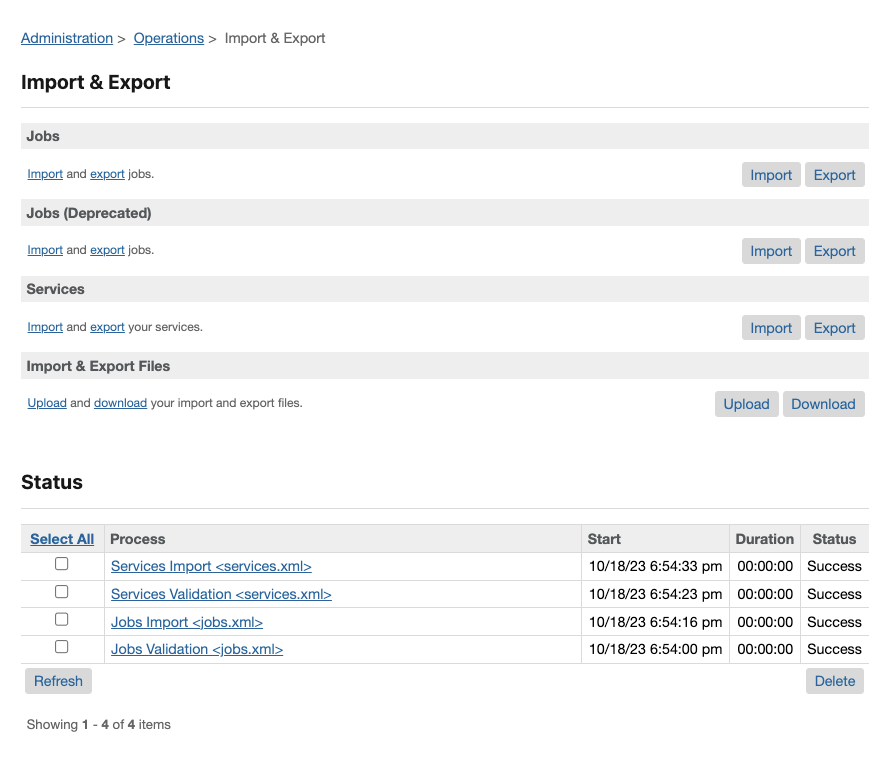Follow the inline download link for files
Screen dimensions: 889x762
(x=120, y=403)
